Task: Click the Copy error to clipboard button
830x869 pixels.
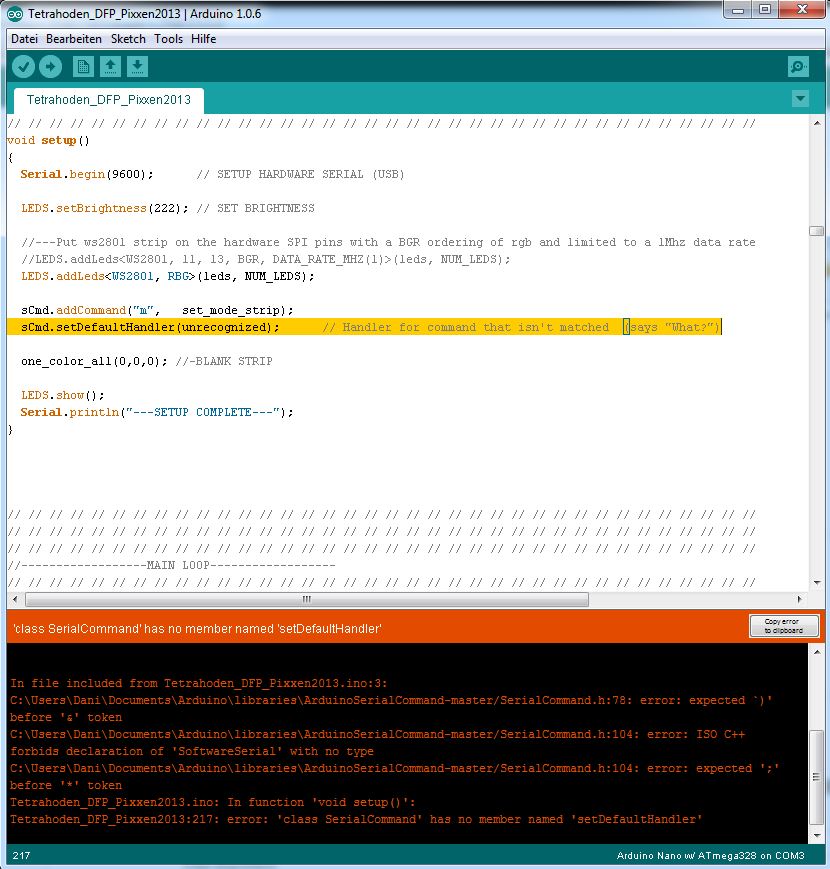Action: click(784, 625)
